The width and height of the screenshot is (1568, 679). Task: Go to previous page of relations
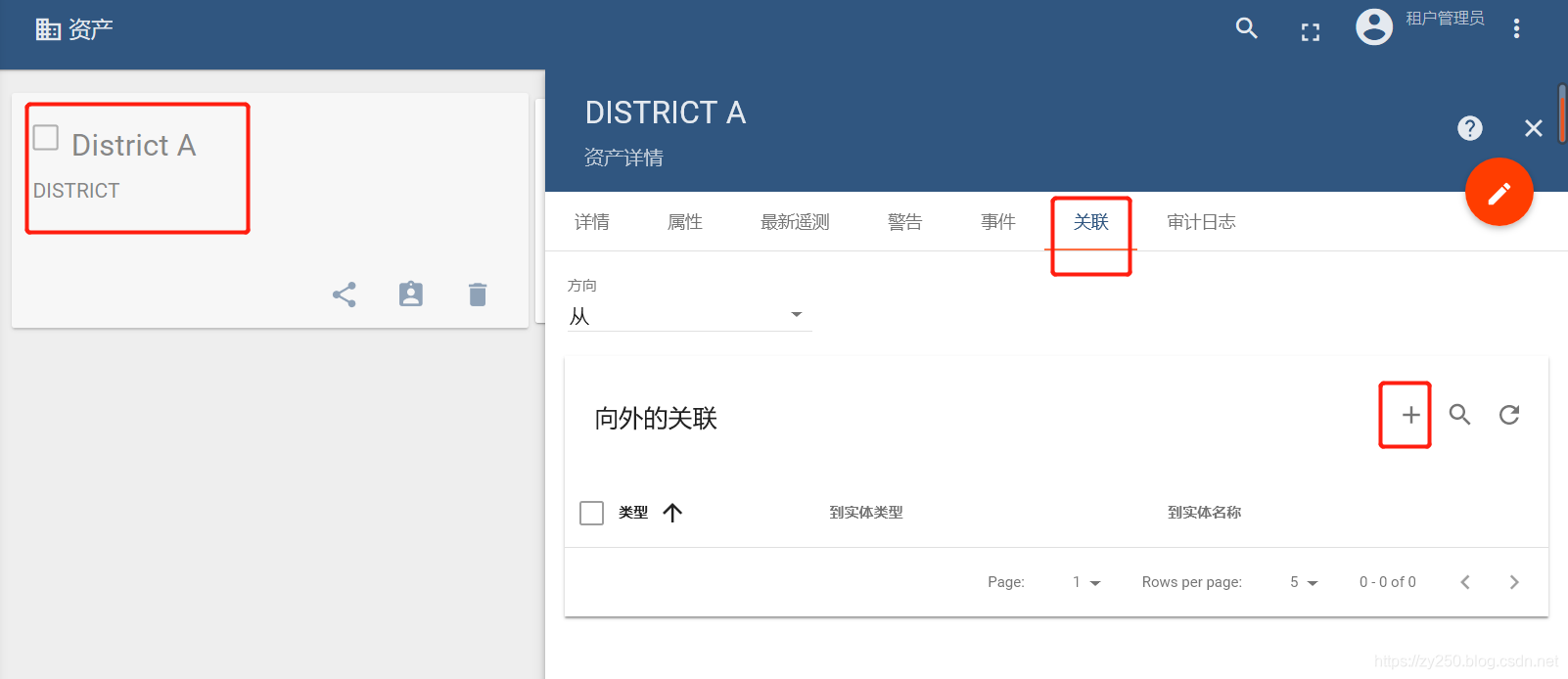(1465, 582)
